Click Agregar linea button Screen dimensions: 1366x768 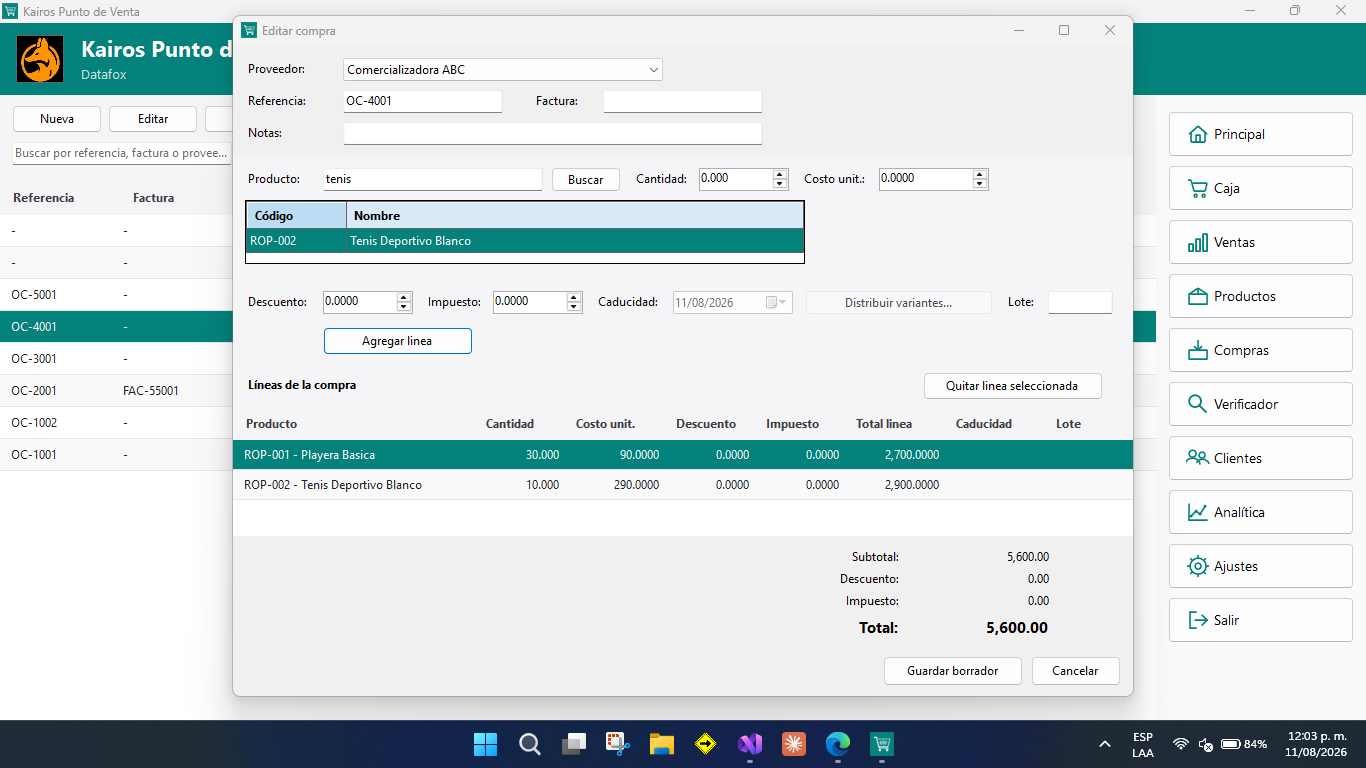(398, 341)
